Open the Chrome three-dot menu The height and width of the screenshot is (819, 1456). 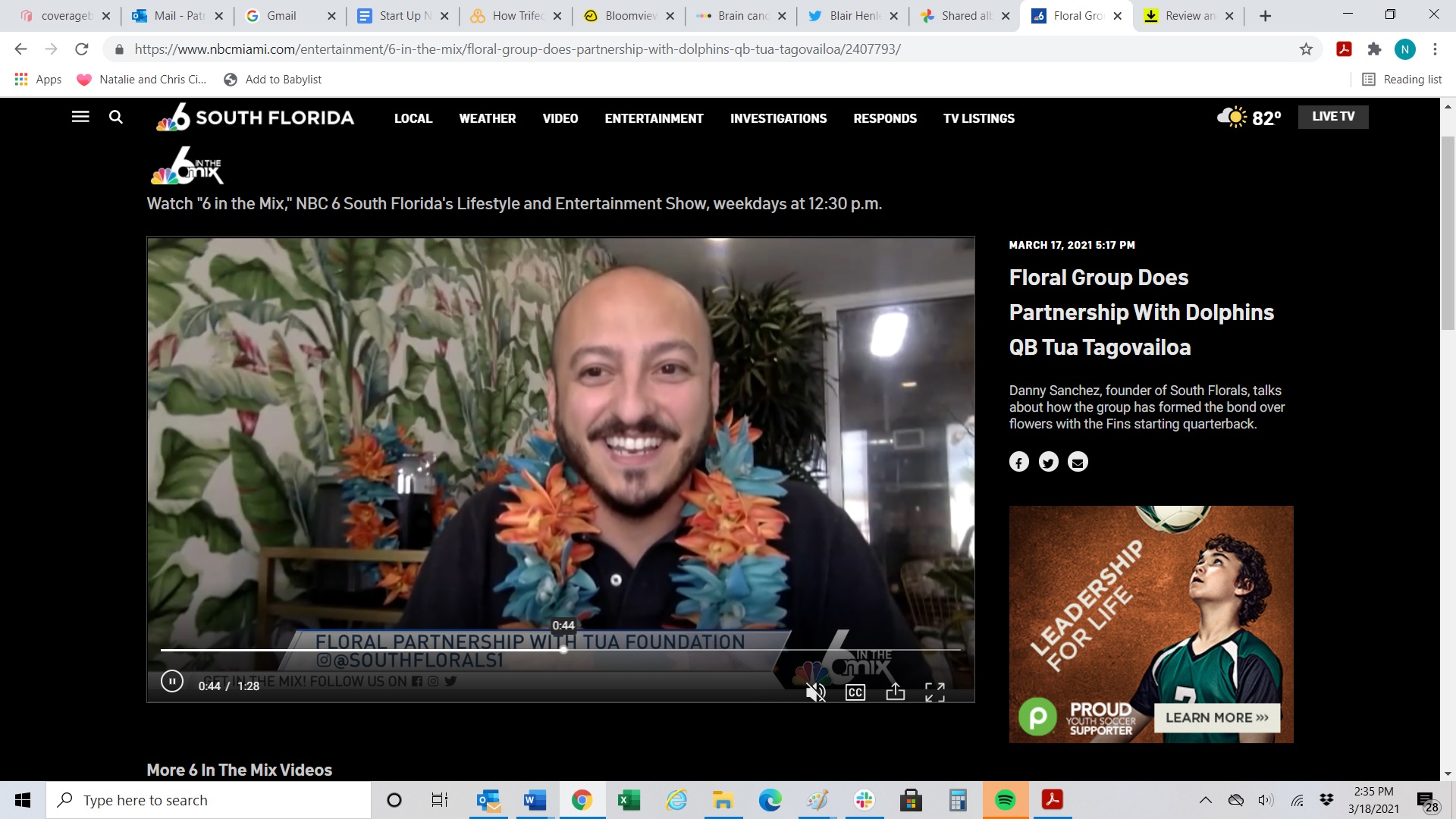tap(1435, 49)
